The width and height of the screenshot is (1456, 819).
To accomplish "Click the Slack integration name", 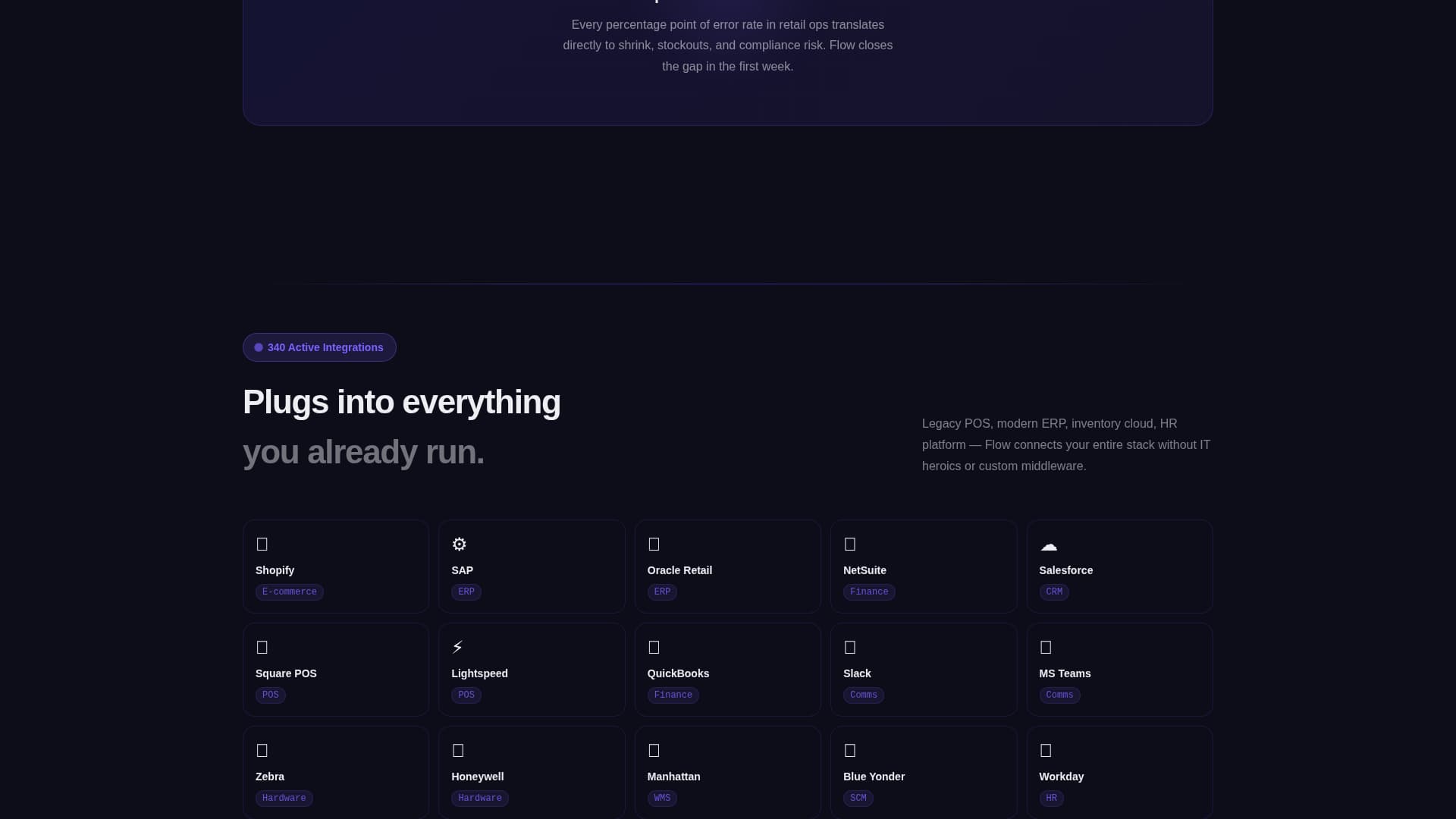I will pyautogui.click(x=857, y=673).
